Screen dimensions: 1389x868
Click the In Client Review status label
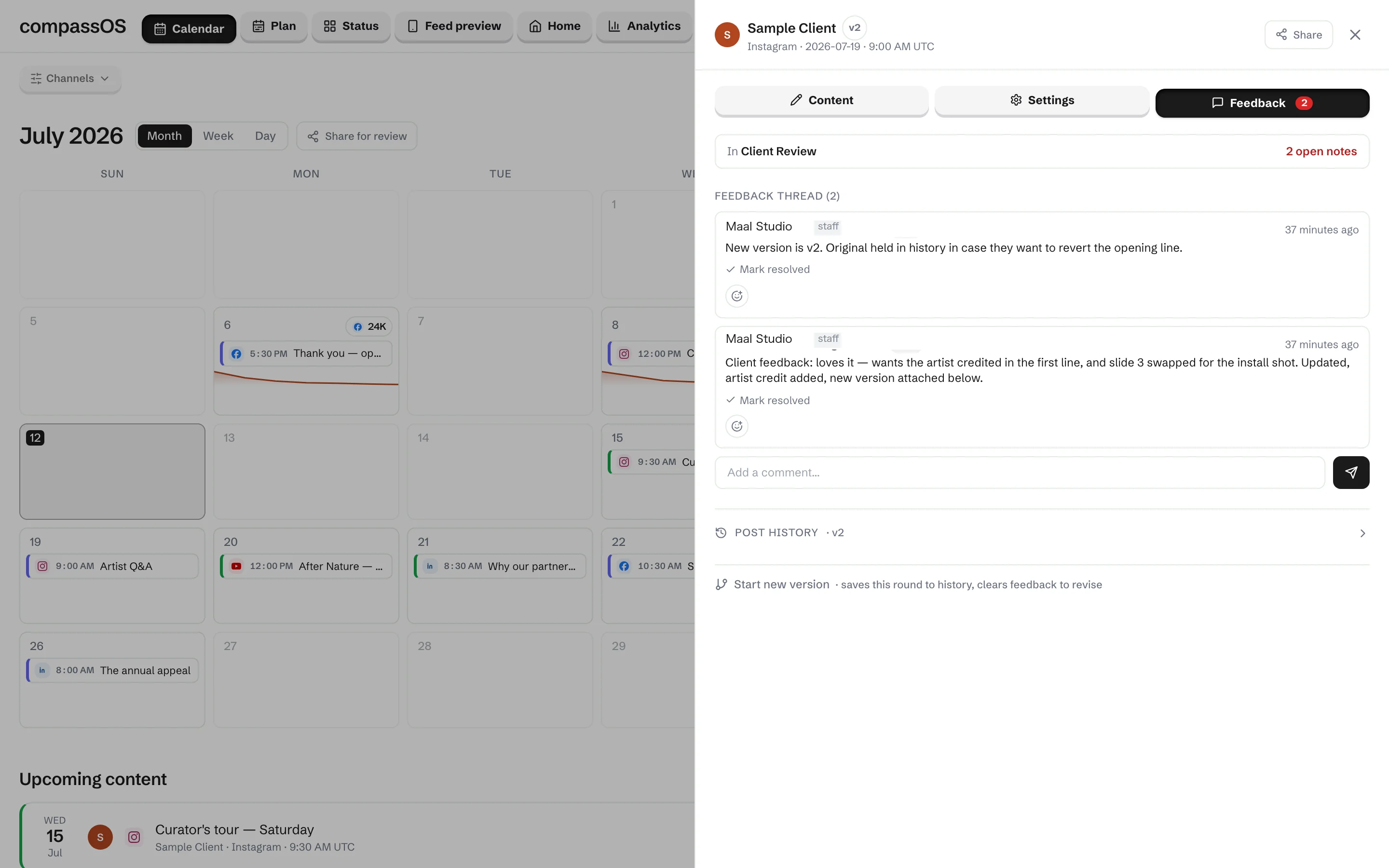(x=771, y=151)
